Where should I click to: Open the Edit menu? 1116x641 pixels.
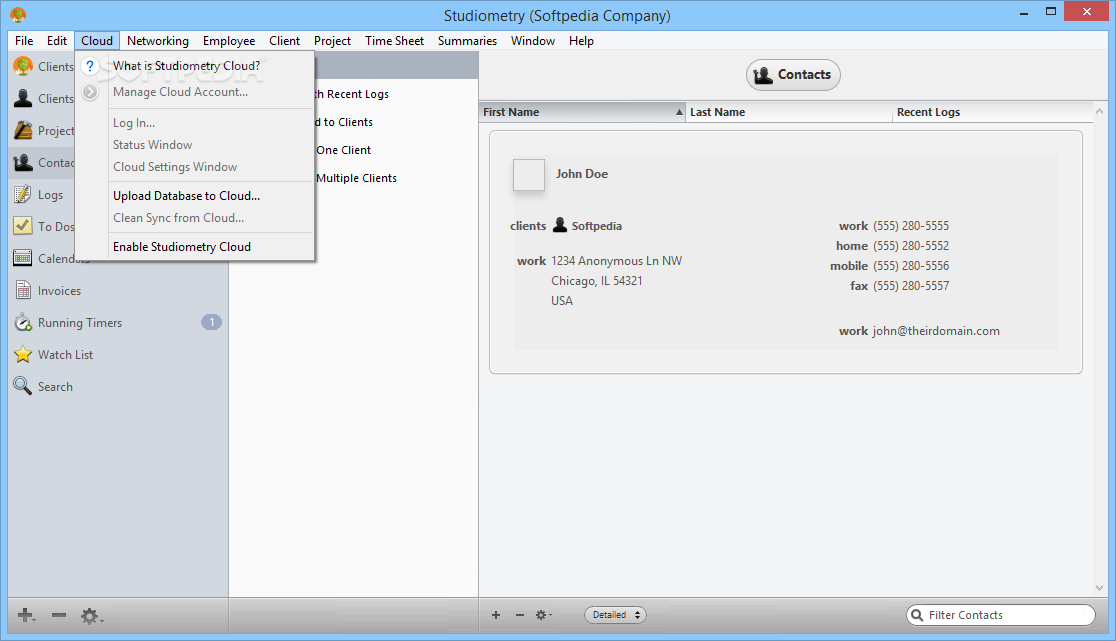(x=57, y=41)
